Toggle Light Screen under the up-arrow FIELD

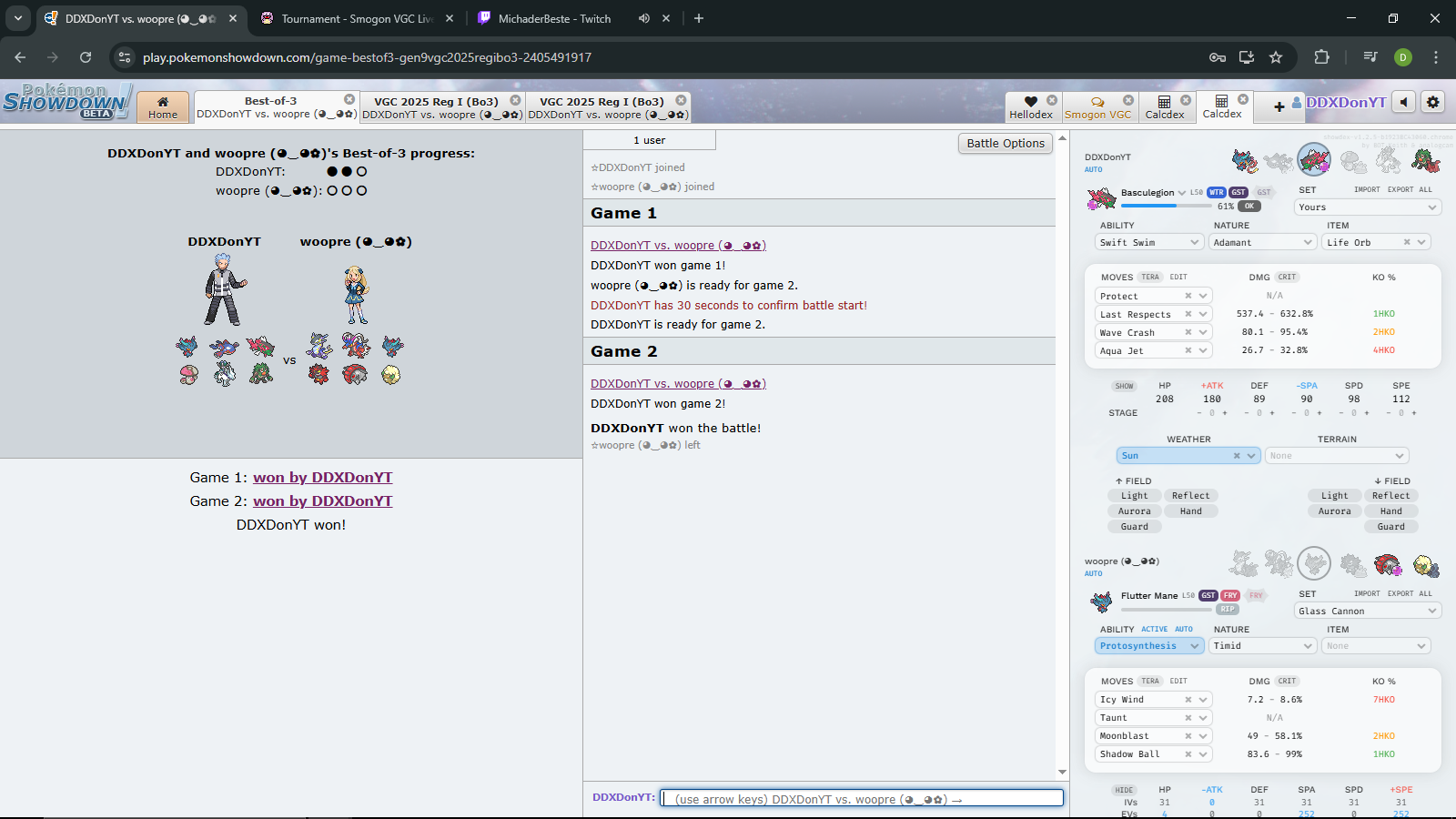(x=1135, y=496)
